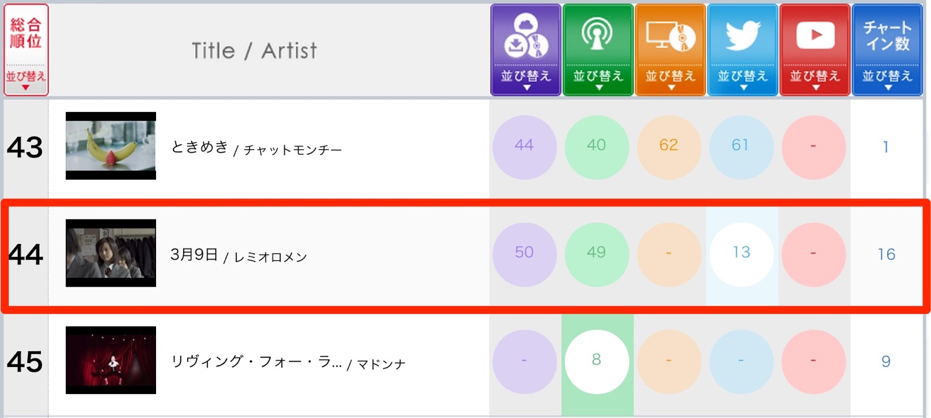Click artist name チャットモンチー
The height and width of the screenshot is (418, 931).
point(294,150)
